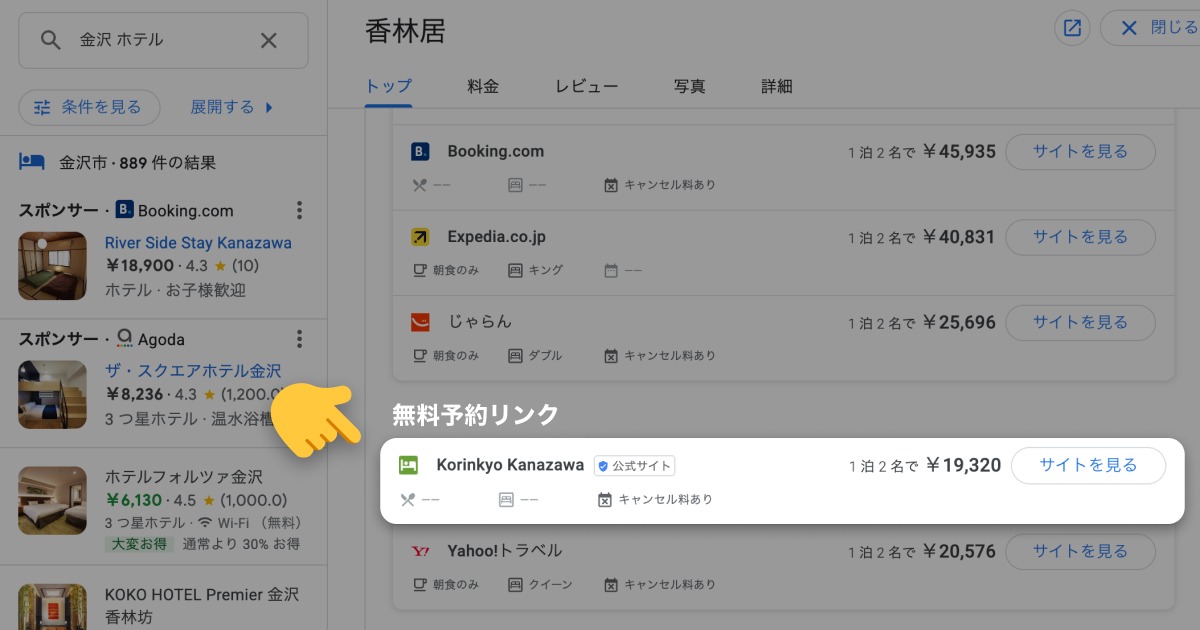Open hotel page in new window icon

point(1072,28)
